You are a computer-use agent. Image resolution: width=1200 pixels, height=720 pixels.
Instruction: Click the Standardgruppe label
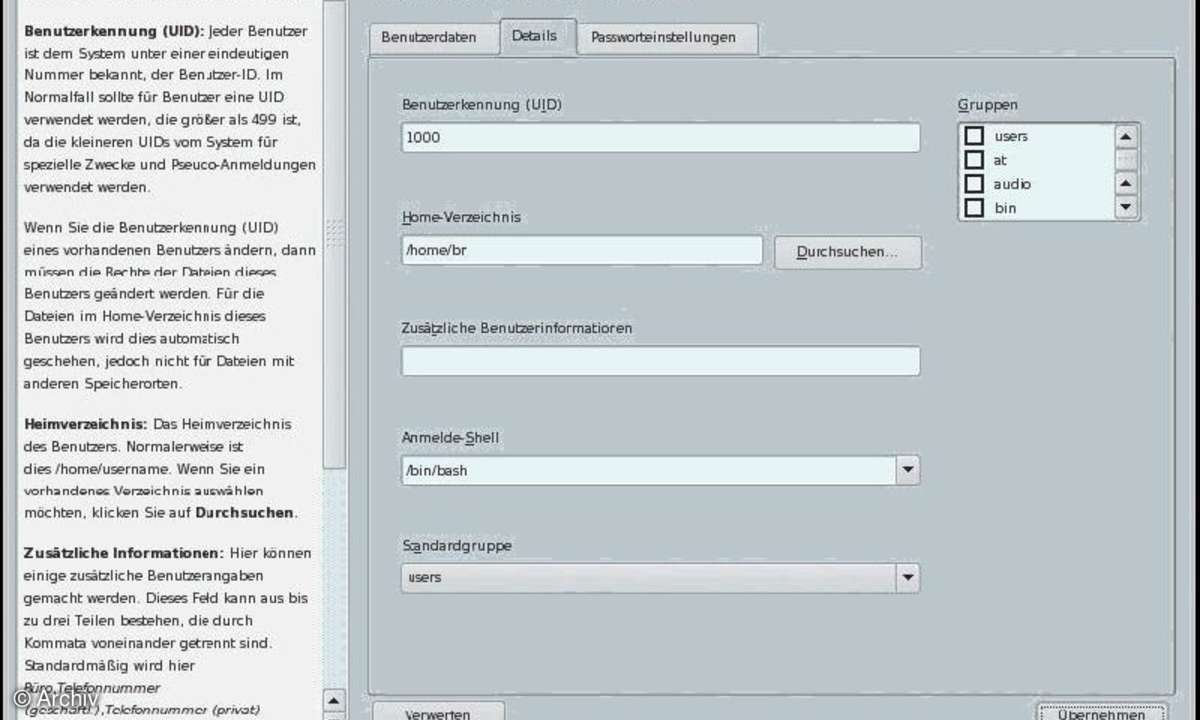457,546
